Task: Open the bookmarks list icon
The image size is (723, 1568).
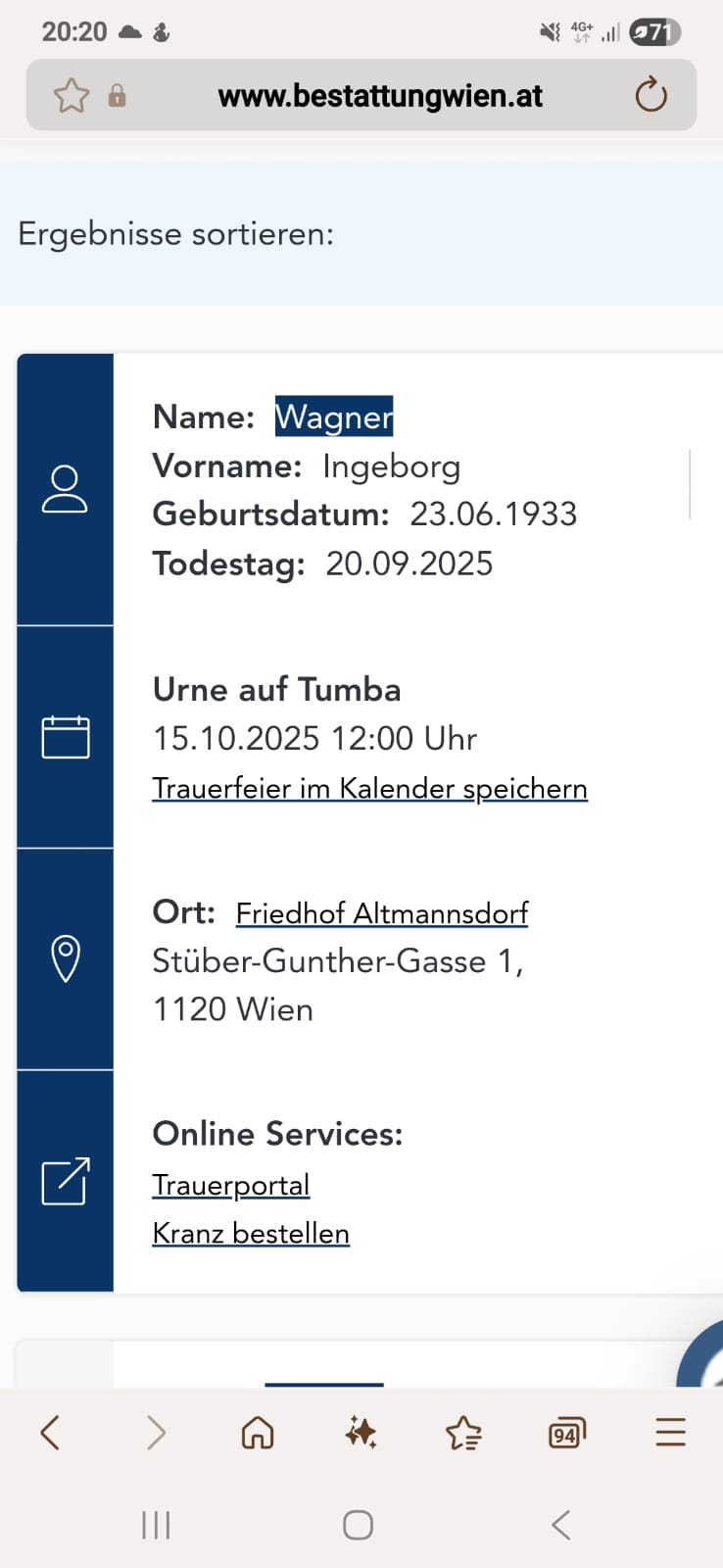Action: [x=463, y=1434]
